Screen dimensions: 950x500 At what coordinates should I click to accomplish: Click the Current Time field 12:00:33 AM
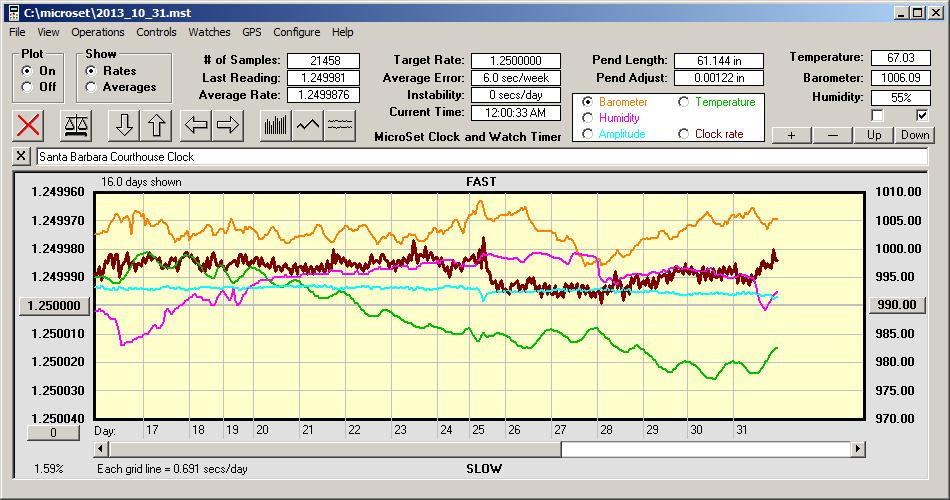(x=516, y=112)
